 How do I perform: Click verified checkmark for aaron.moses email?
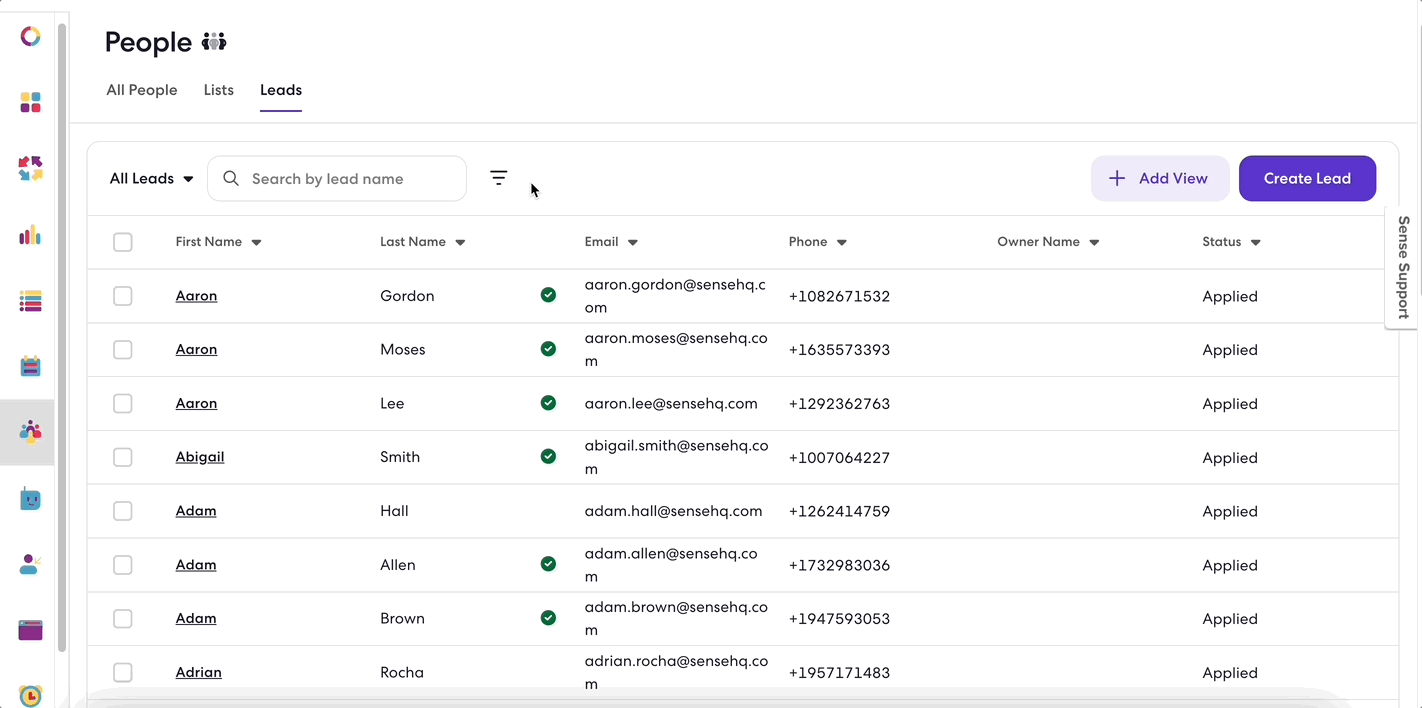(548, 349)
